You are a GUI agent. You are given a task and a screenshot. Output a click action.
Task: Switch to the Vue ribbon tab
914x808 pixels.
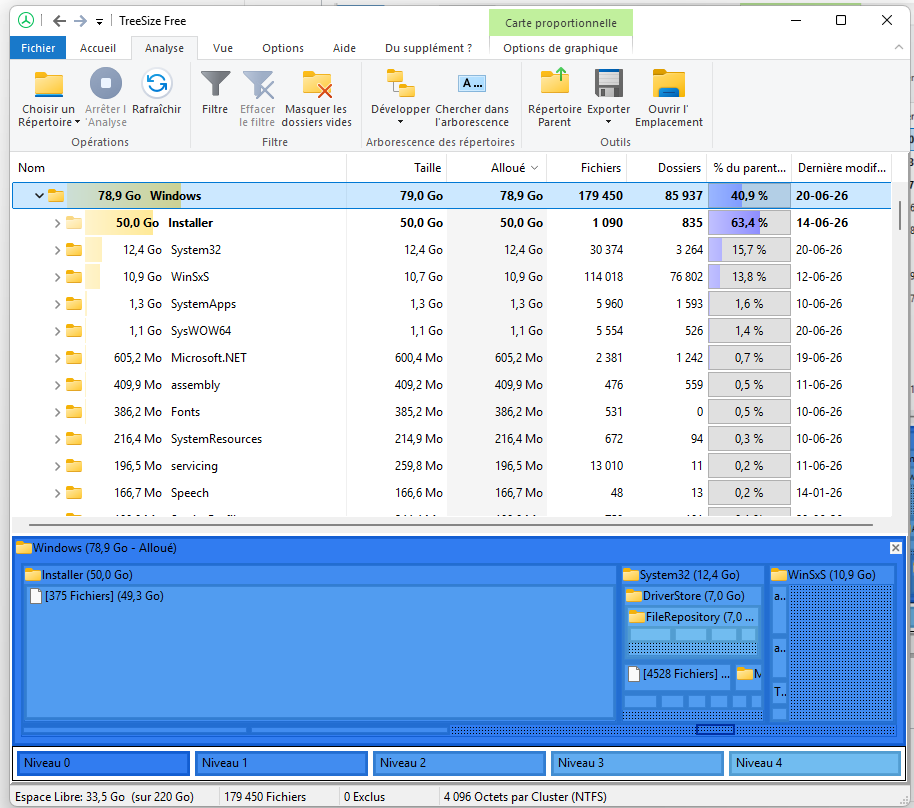[x=223, y=48]
